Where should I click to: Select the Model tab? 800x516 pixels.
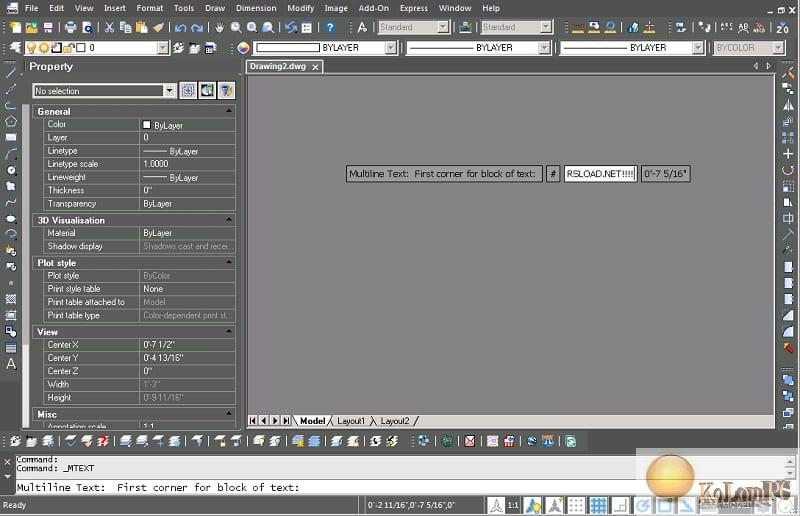tap(312, 421)
